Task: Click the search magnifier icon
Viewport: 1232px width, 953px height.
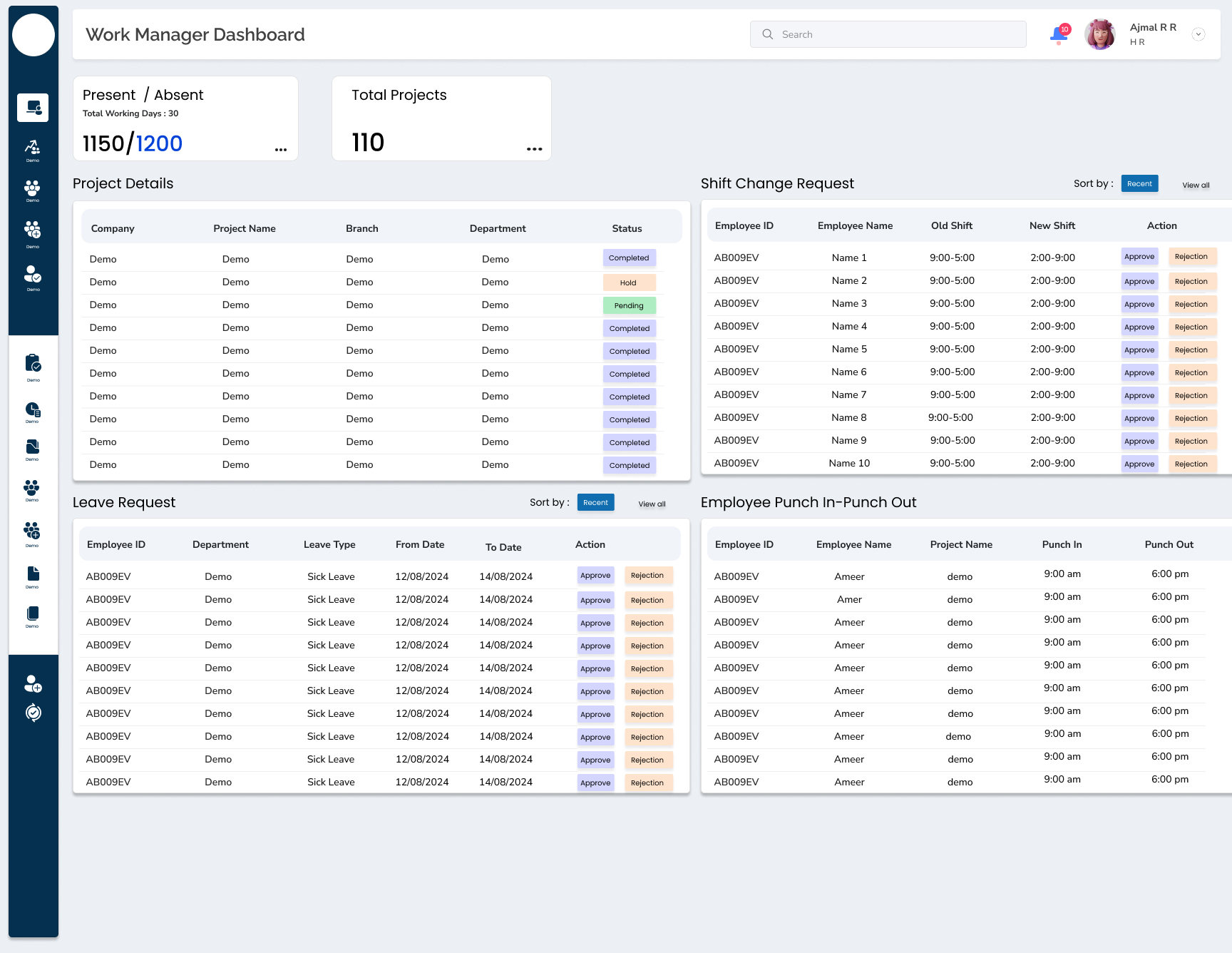Action: pyautogui.click(x=767, y=34)
